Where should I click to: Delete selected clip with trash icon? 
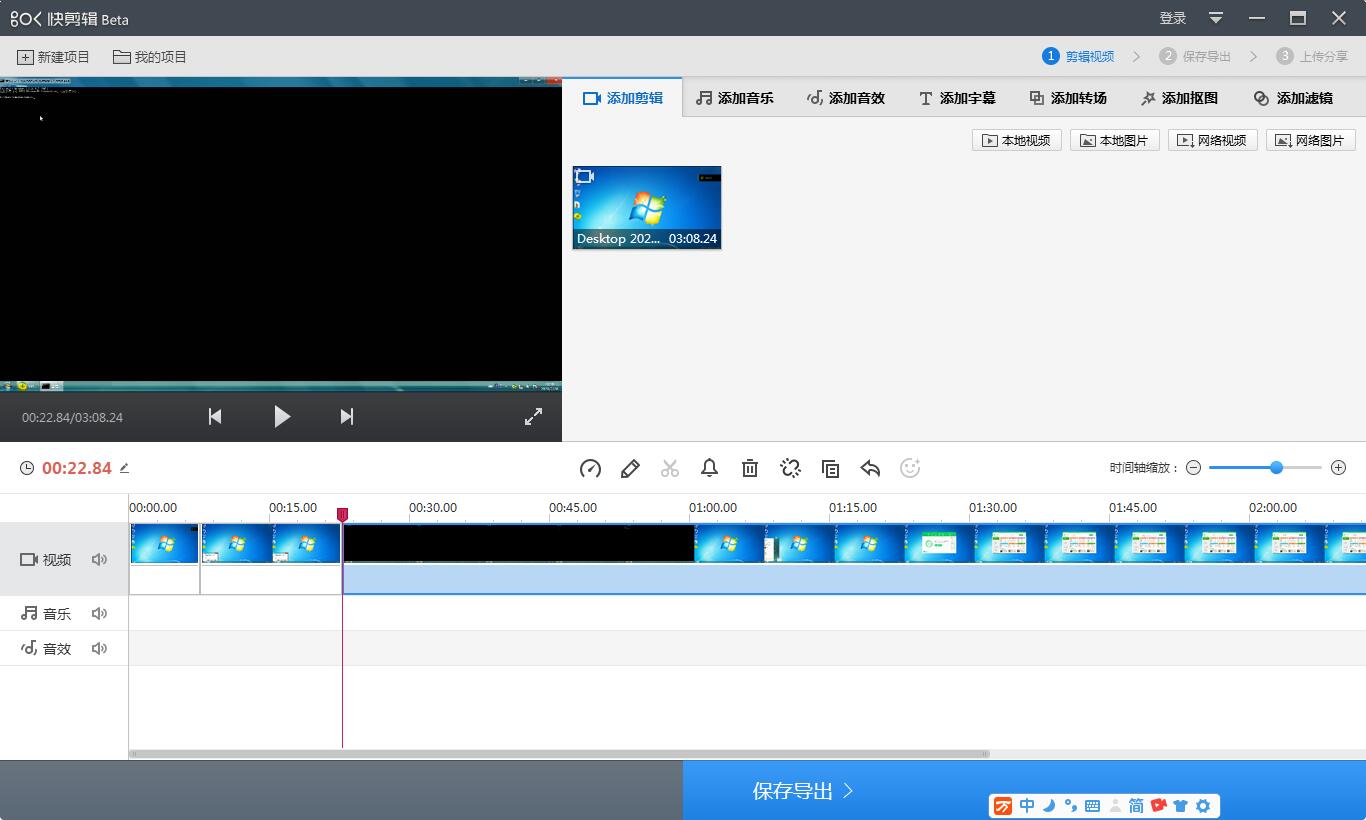(x=750, y=468)
